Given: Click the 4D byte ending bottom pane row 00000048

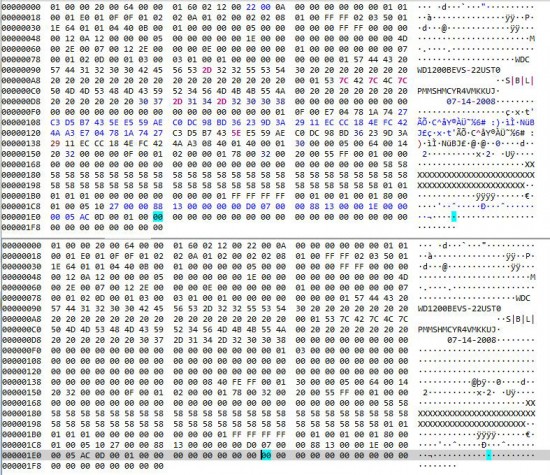Looking at the screenshot, I should click(x=403, y=277).
